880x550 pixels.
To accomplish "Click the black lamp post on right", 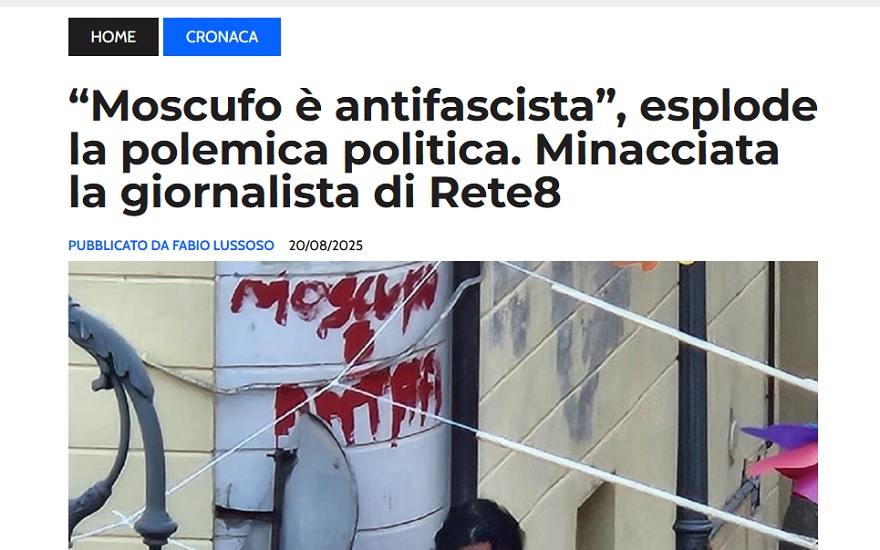I will [693, 405].
